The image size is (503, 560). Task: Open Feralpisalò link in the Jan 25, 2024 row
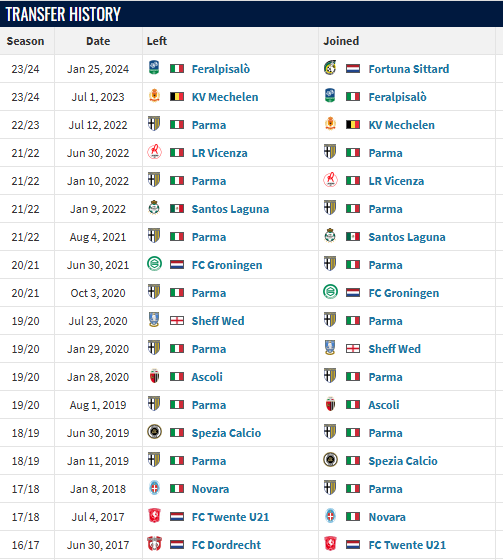[220, 69]
